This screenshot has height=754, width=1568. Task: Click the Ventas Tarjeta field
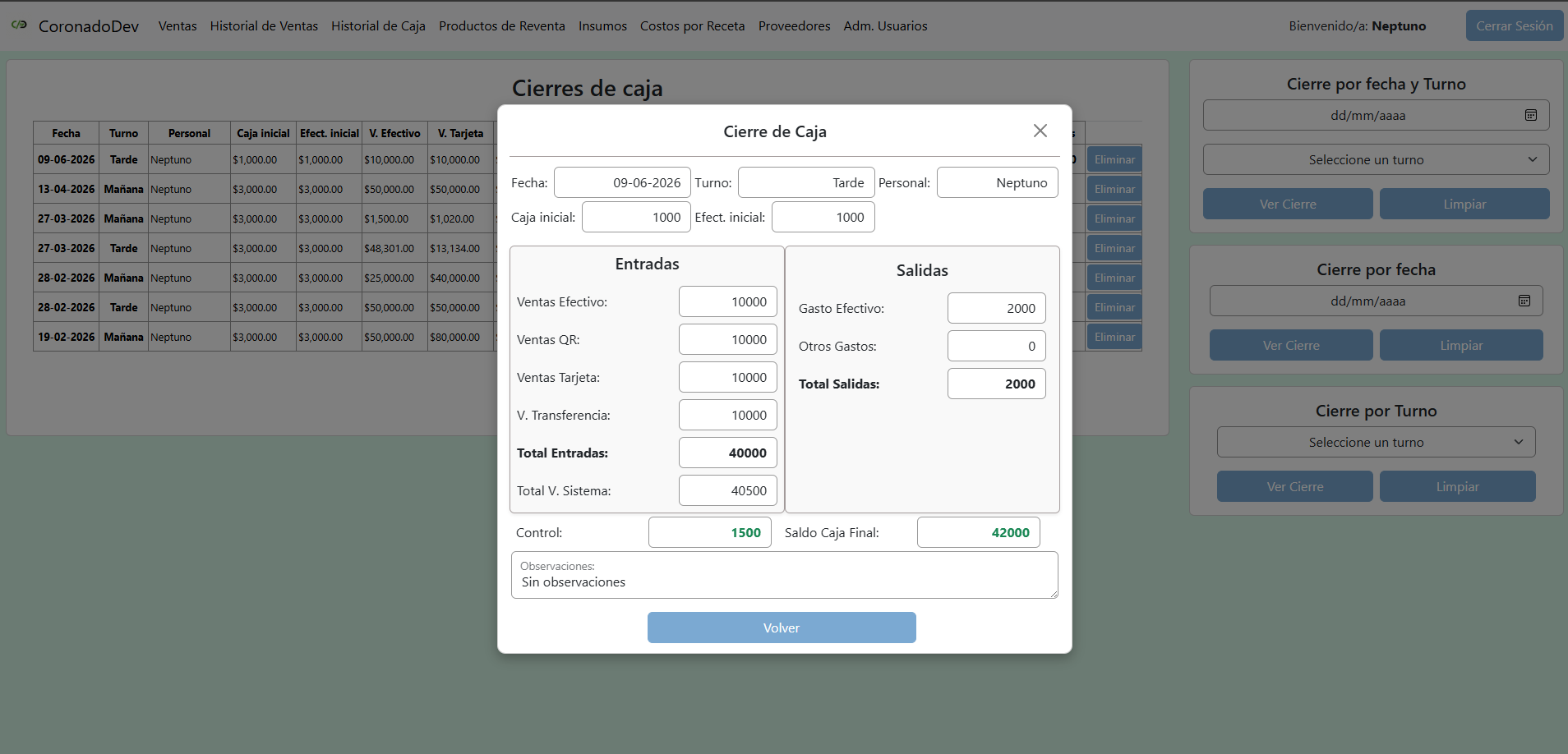(728, 377)
